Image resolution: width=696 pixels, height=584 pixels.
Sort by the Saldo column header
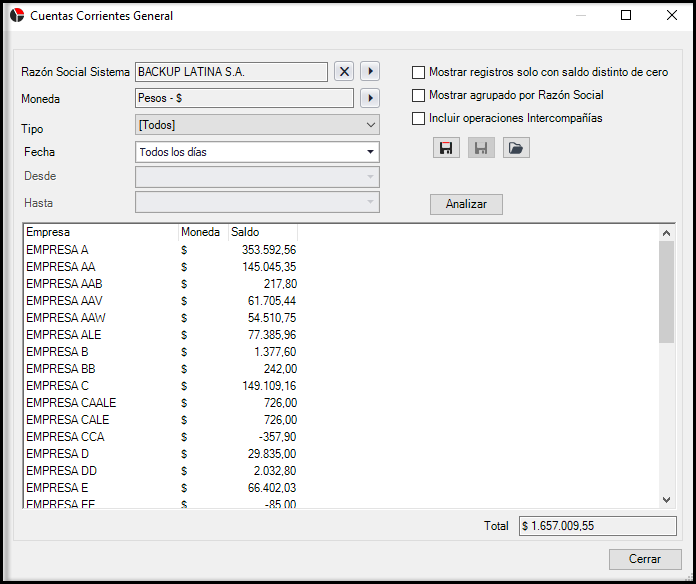[x=263, y=232]
